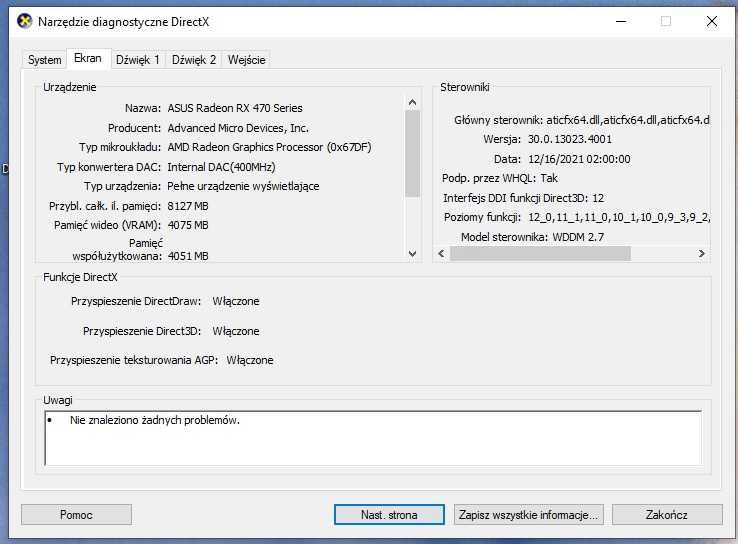Click 'Internal DAC(400MHz)' value
Image resolution: width=738 pixels, height=544 pixels.
[221, 167]
